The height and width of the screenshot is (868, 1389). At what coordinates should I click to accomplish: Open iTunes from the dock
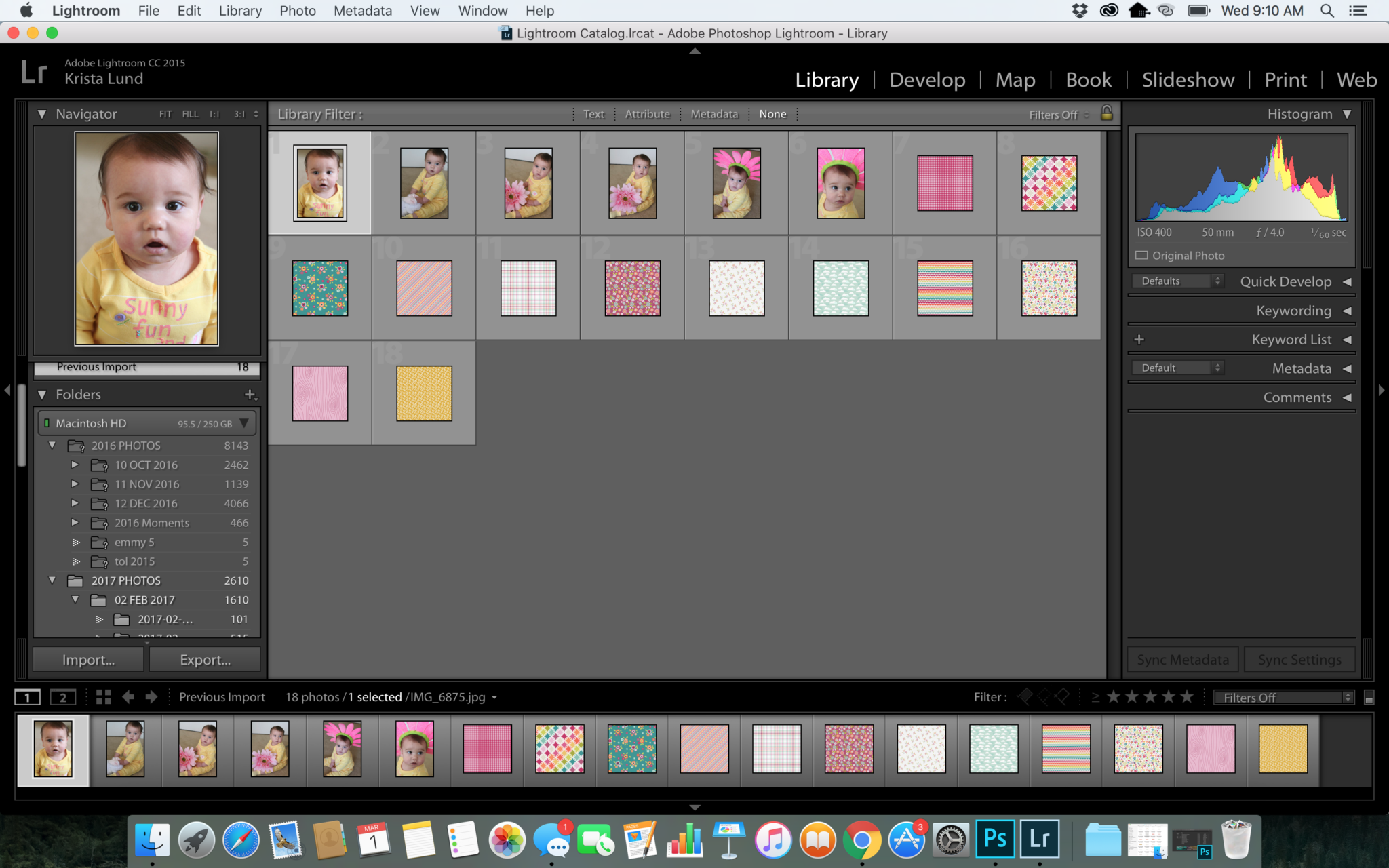pos(773,840)
